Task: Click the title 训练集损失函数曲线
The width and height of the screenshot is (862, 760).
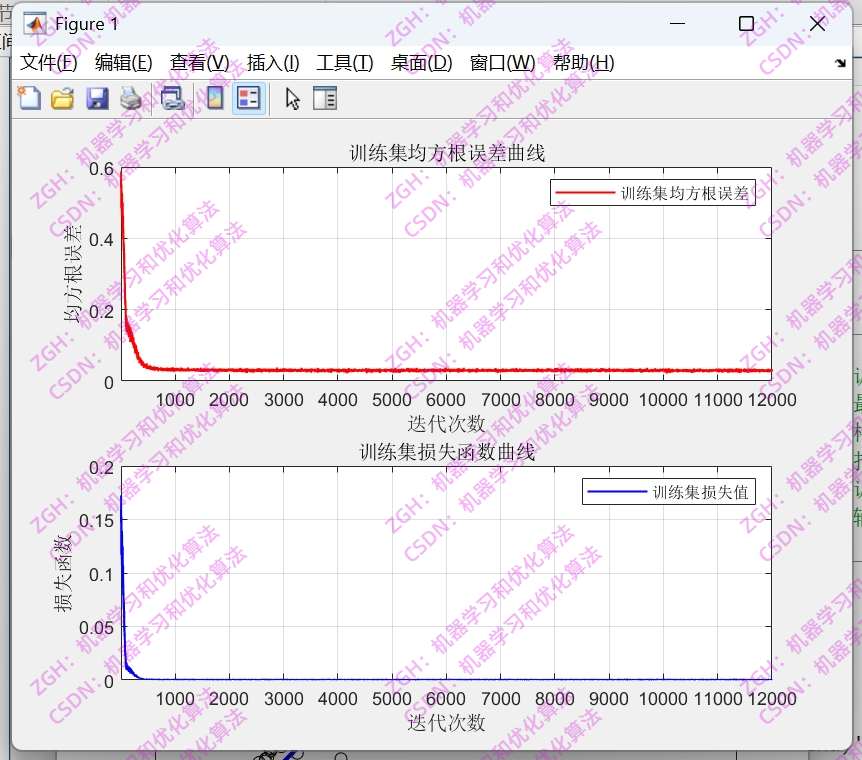Action: 446,452
